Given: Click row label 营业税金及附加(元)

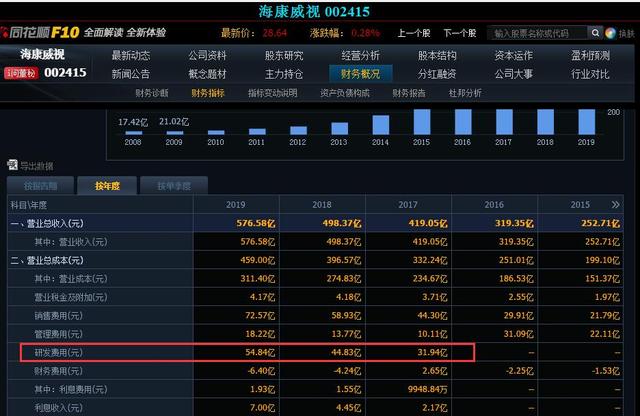Looking at the screenshot, I should (71, 297).
